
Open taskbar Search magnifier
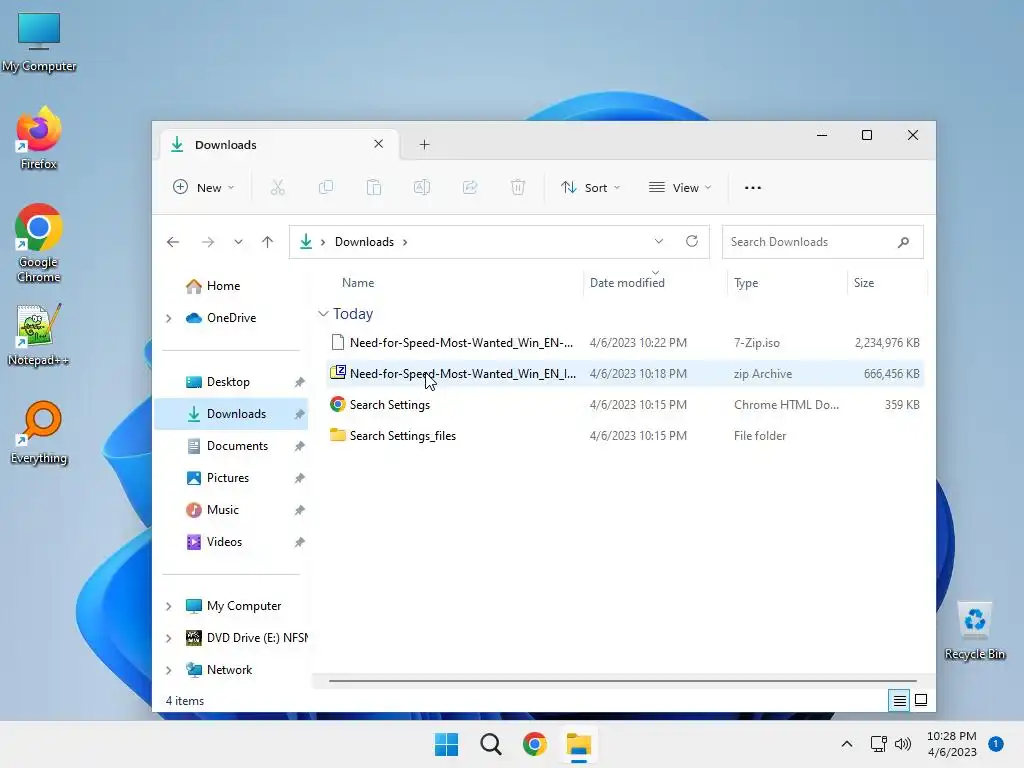coord(490,744)
